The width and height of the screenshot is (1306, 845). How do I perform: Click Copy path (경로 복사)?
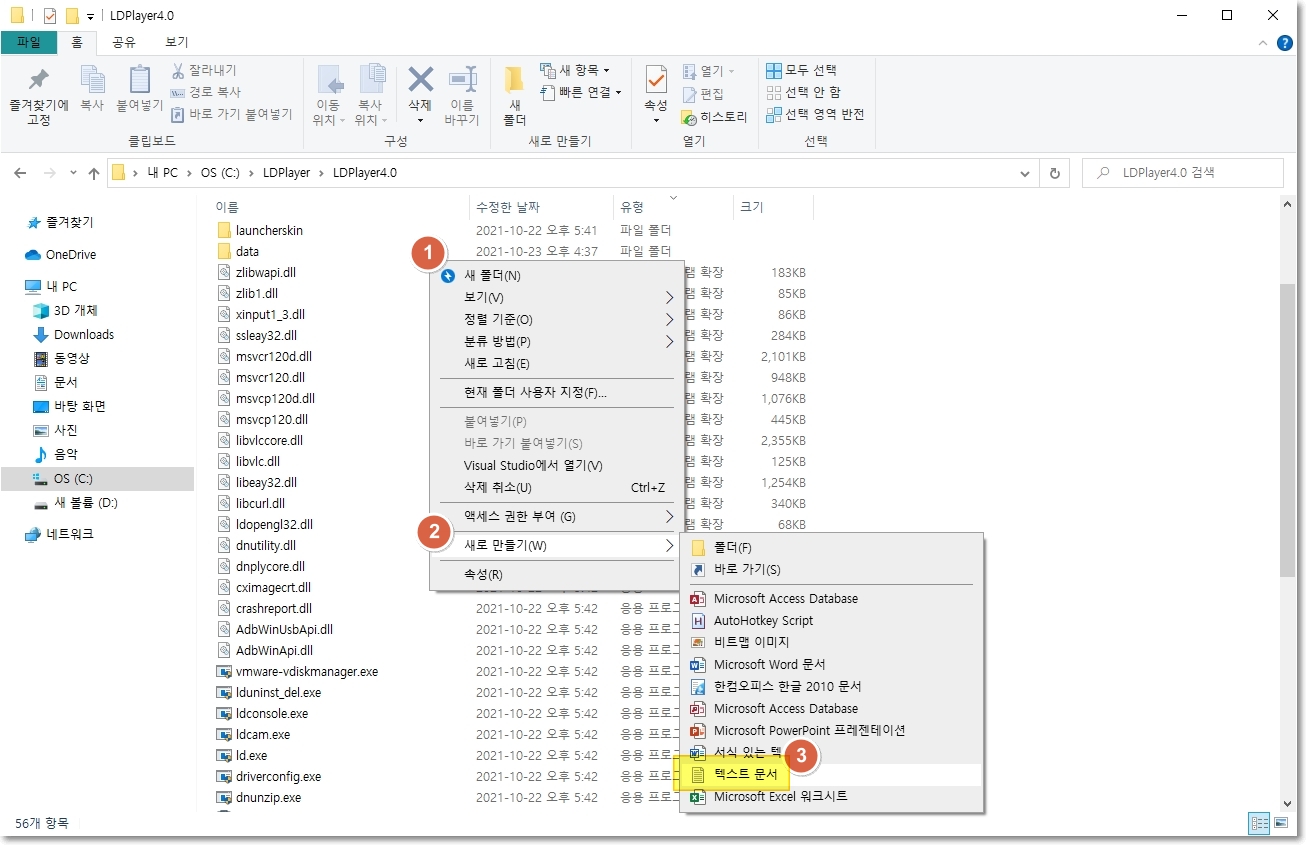(206, 92)
